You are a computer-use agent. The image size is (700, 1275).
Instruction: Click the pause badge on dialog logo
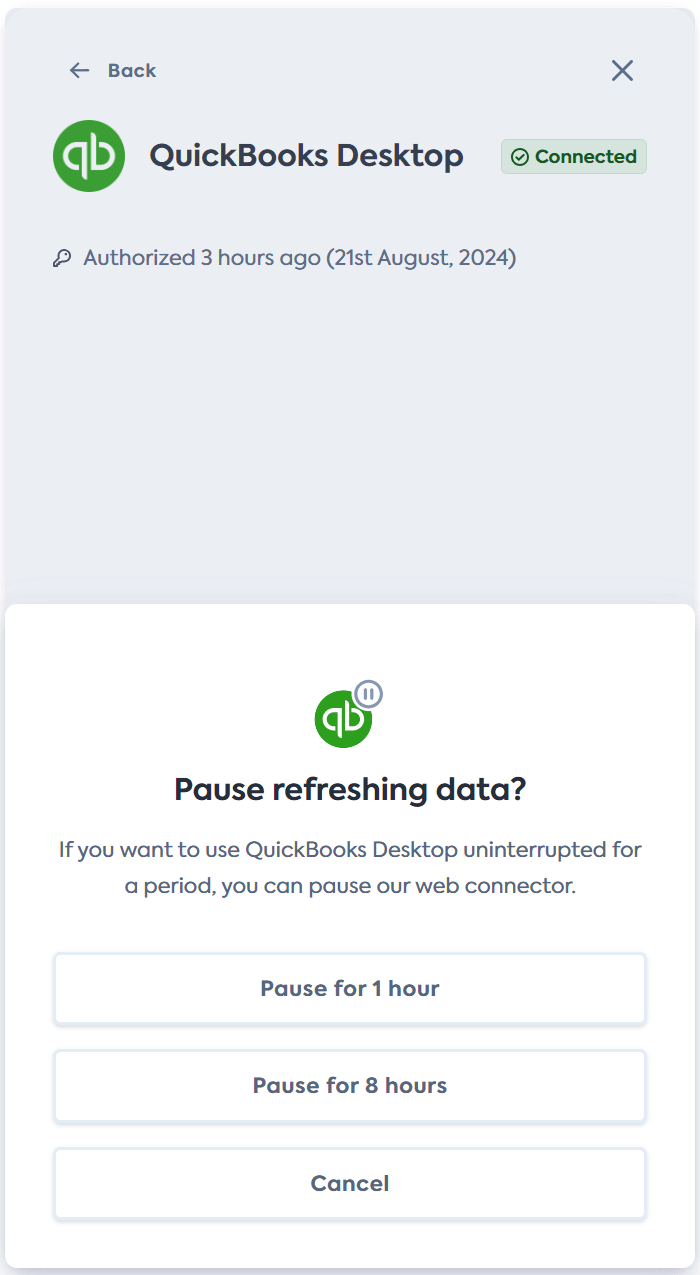point(369,694)
